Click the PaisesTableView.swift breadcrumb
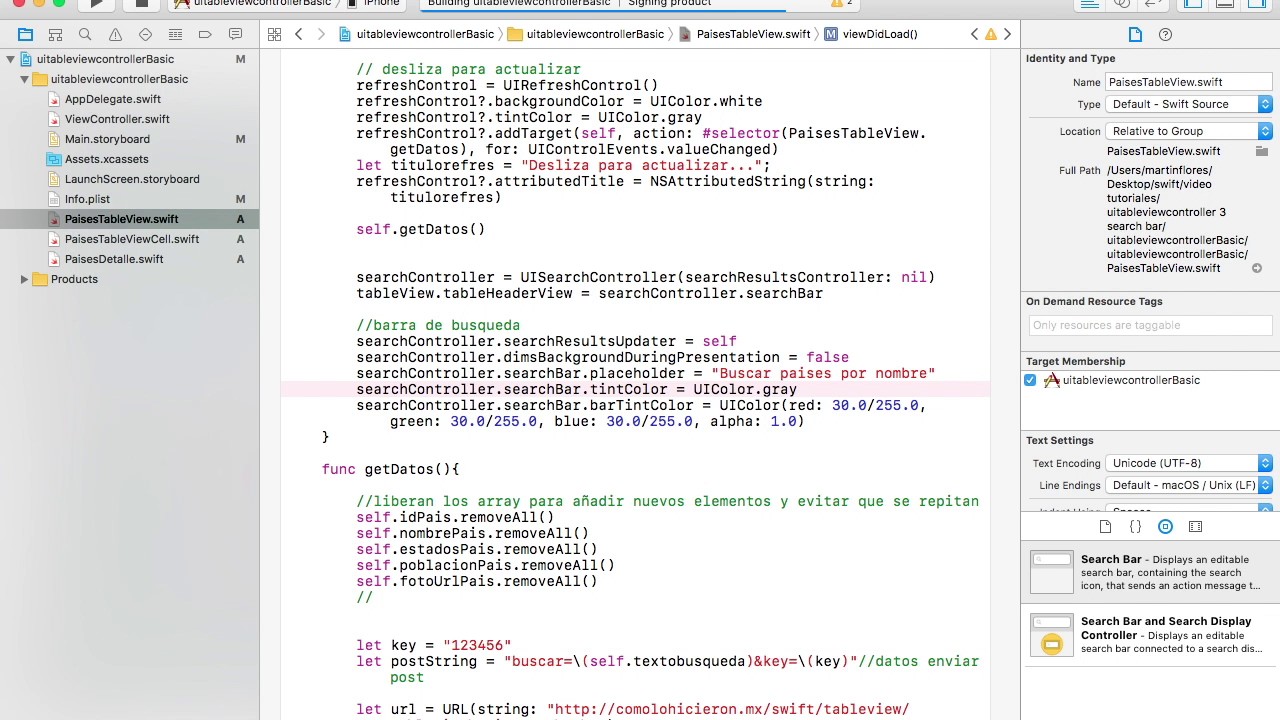 point(744,34)
